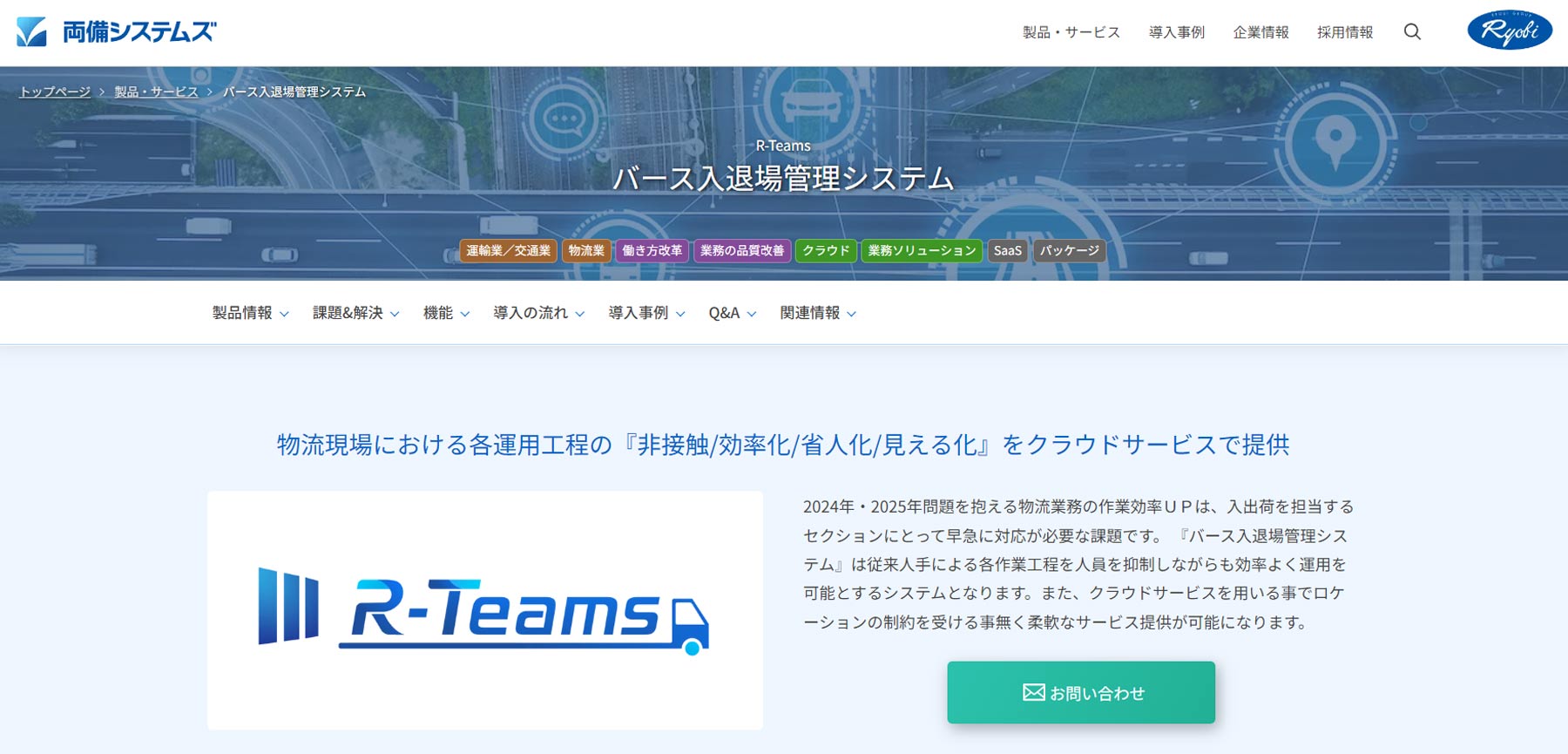Expand the 導入の流れ dropdown
This screenshot has height=754, width=1568.
pyautogui.click(x=539, y=313)
